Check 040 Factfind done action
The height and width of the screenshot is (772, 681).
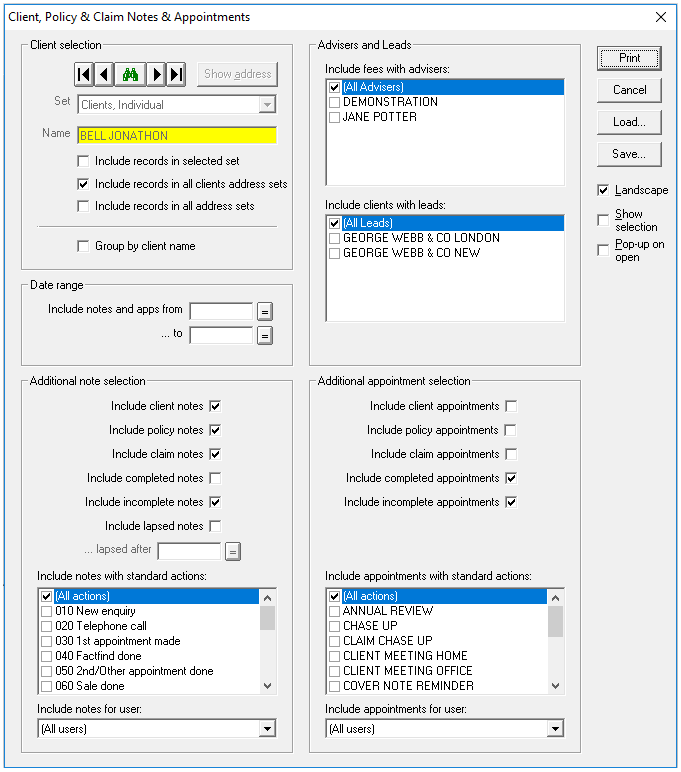(46, 656)
